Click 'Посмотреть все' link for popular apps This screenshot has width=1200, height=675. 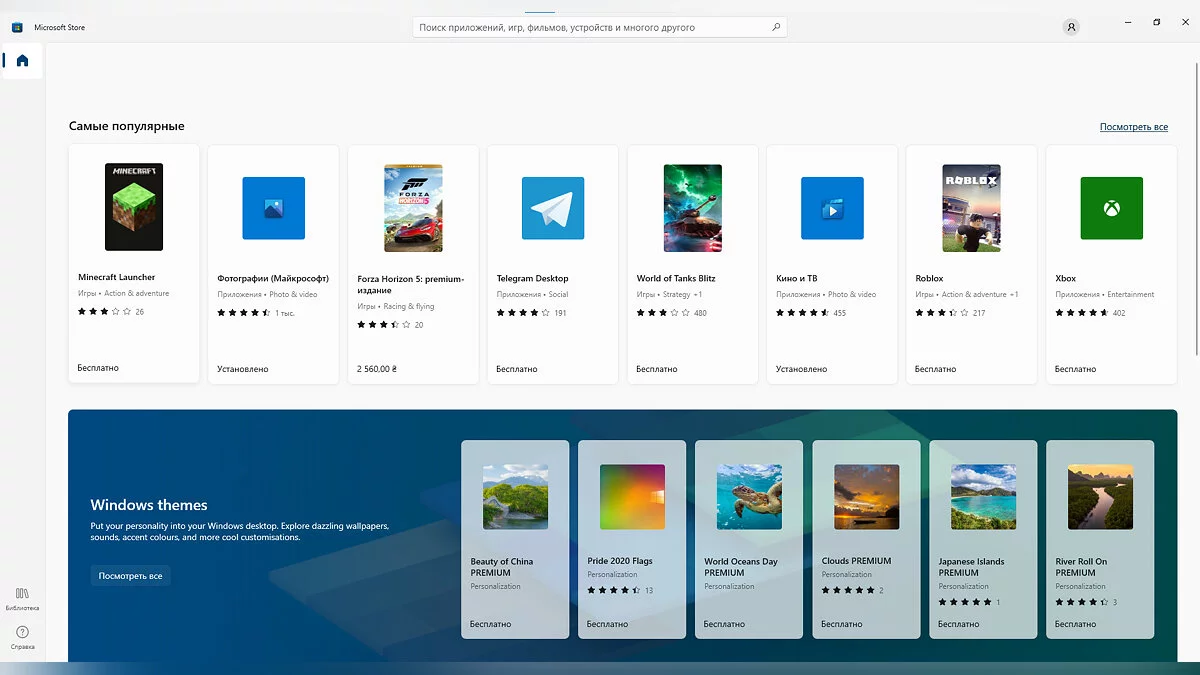[x=1133, y=127]
